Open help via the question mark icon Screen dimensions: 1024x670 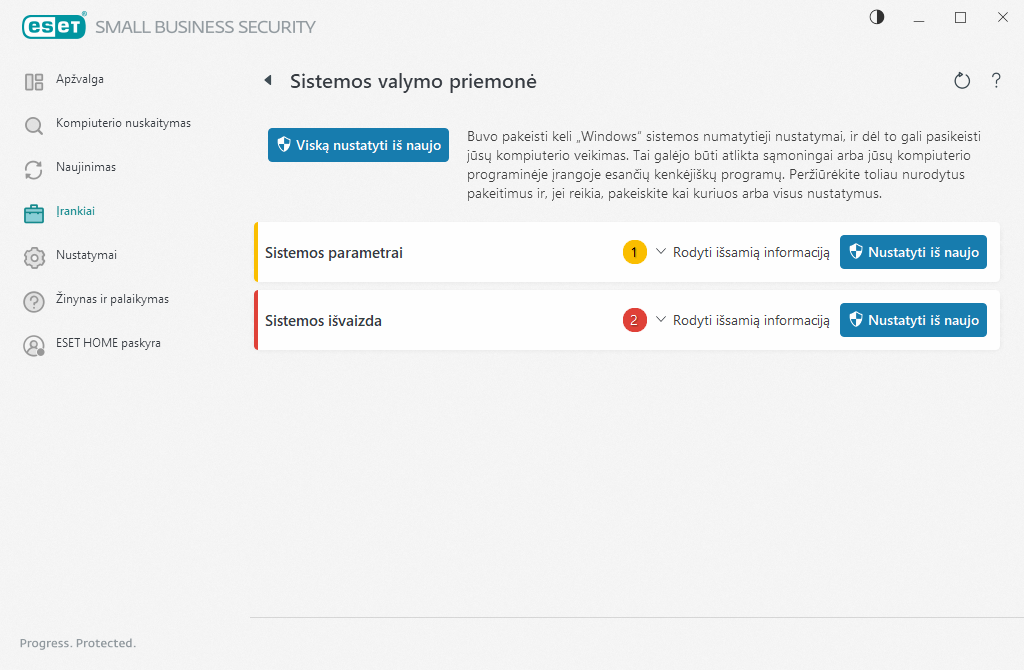pos(996,81)
